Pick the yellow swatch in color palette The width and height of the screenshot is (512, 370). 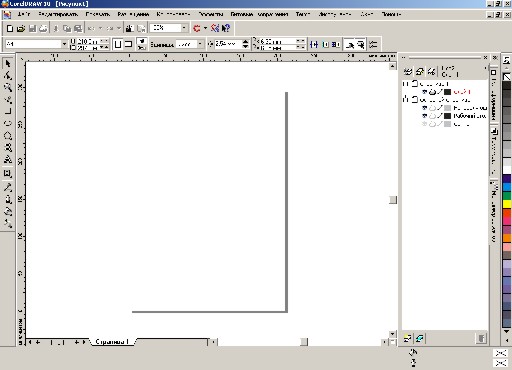tap(507, 204)
